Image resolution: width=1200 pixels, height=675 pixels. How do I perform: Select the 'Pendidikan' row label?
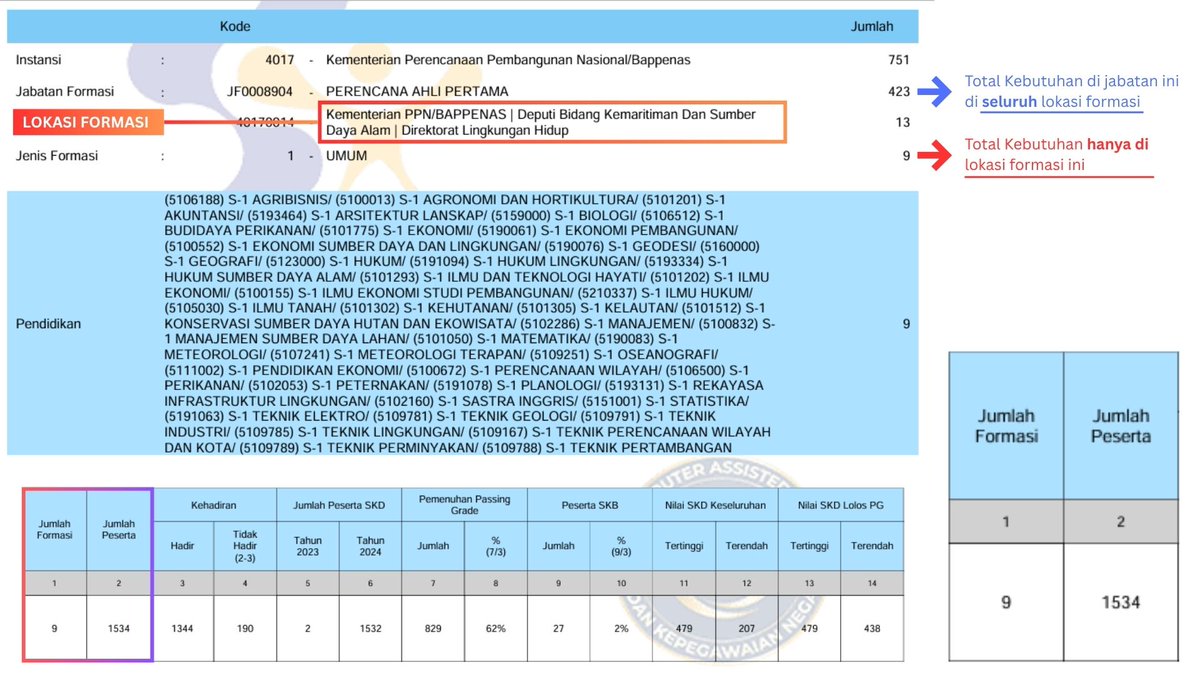[x=48, y=324]
